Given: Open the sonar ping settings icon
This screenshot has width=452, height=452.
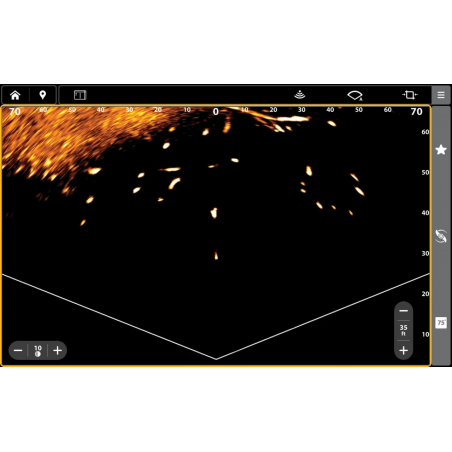Looking at the screenshot, I should [x=300, y=95].
